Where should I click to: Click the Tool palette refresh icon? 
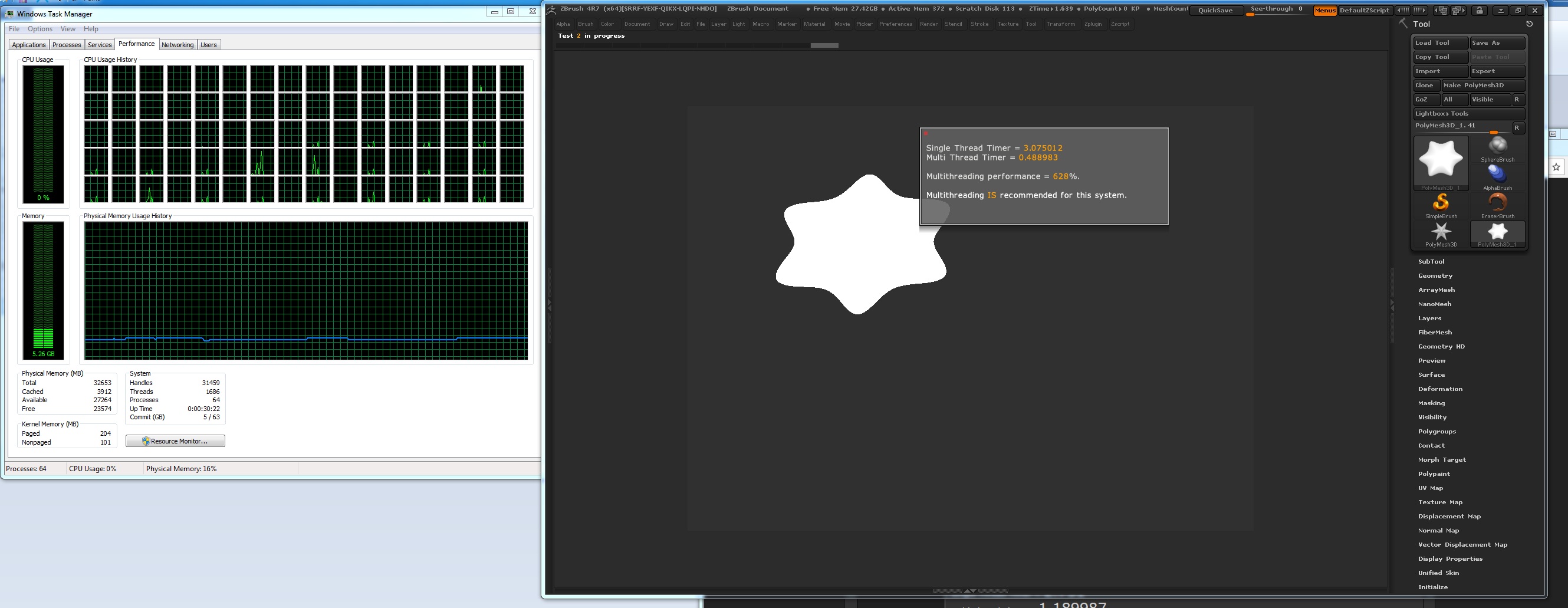1529,24
